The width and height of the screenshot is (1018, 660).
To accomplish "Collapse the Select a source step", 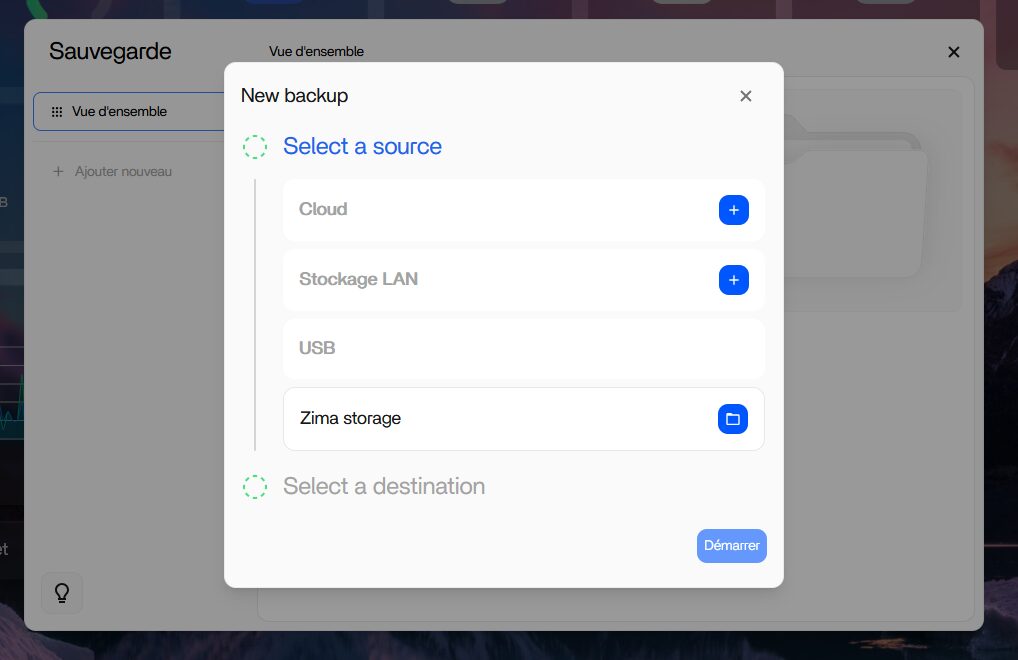I will coord(362,147).
